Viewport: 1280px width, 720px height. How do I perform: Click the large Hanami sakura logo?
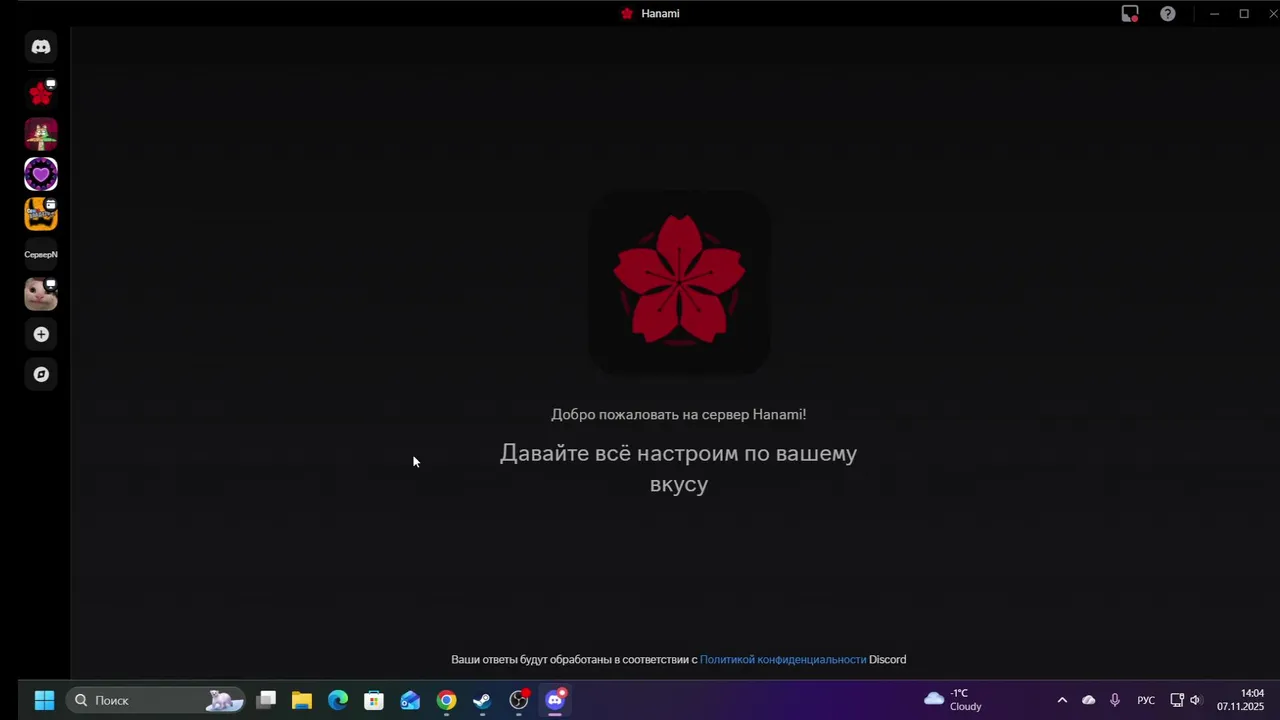pos(679,282)
